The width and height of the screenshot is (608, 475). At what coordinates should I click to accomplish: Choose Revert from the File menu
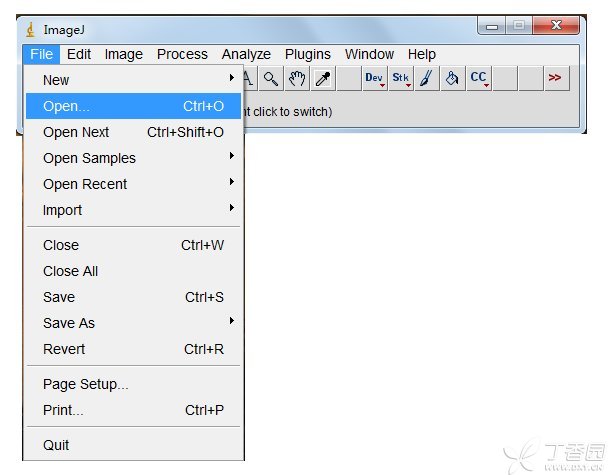133,349
